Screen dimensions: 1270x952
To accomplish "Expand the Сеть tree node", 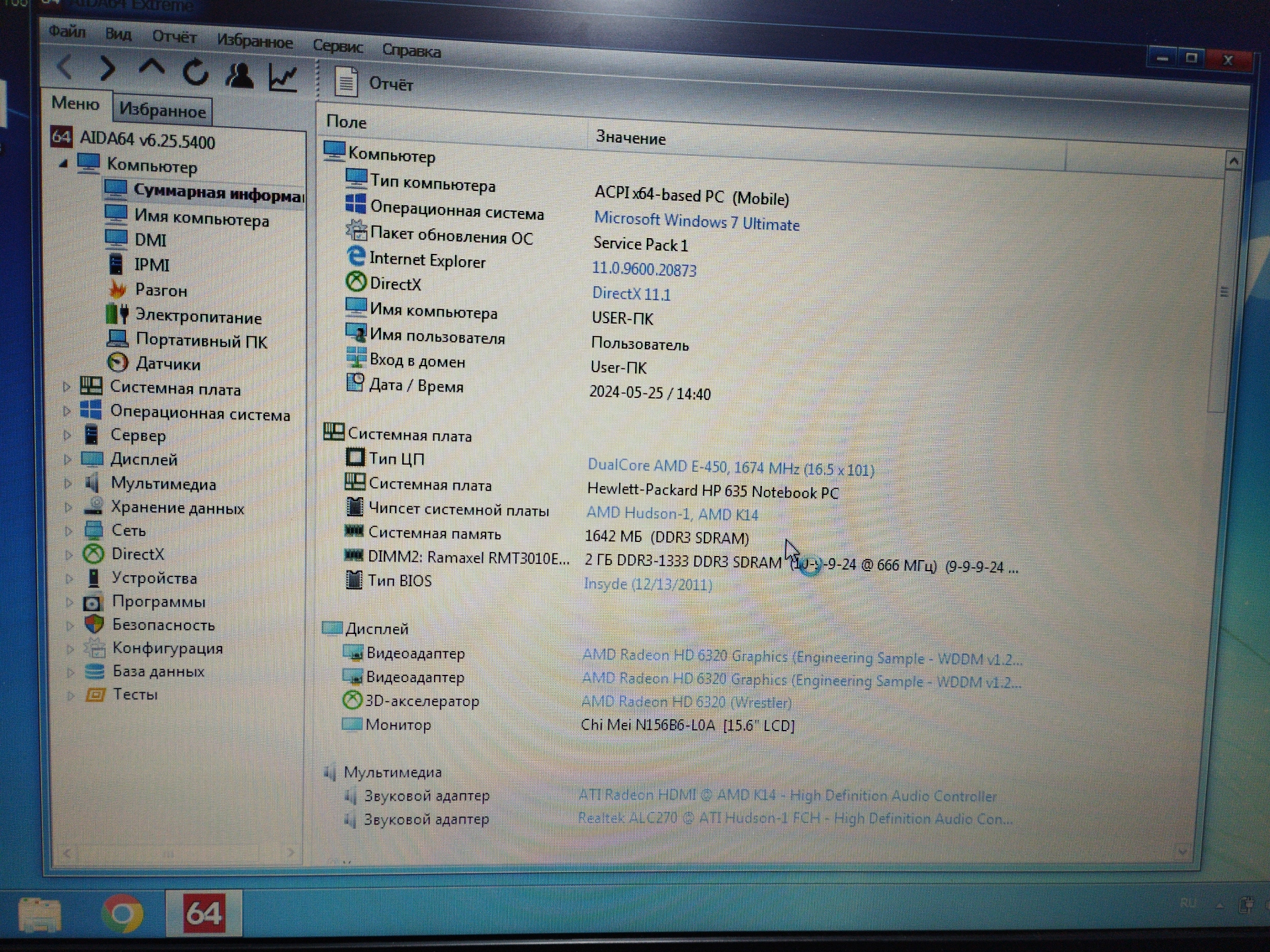I will [68, 530].
